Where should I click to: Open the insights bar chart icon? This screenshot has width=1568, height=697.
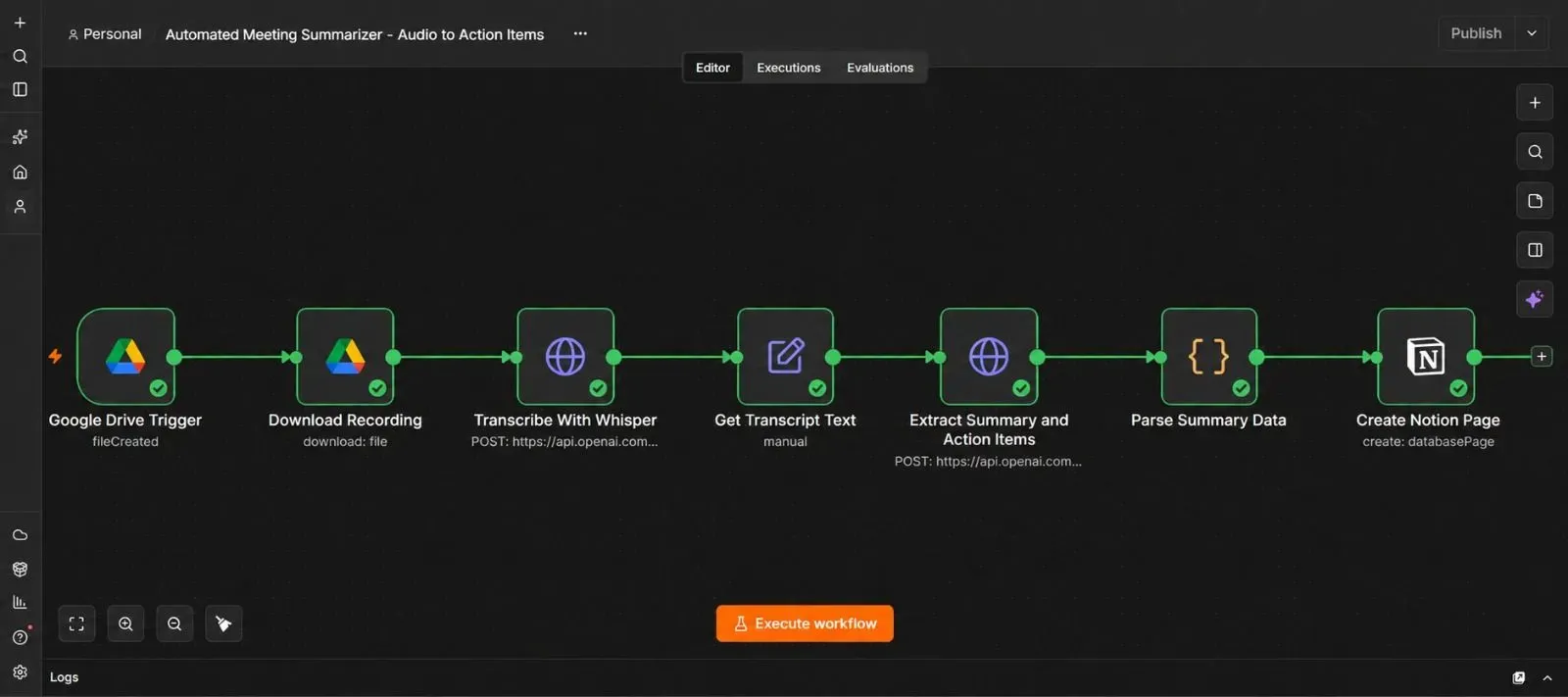tap(20, 602)
